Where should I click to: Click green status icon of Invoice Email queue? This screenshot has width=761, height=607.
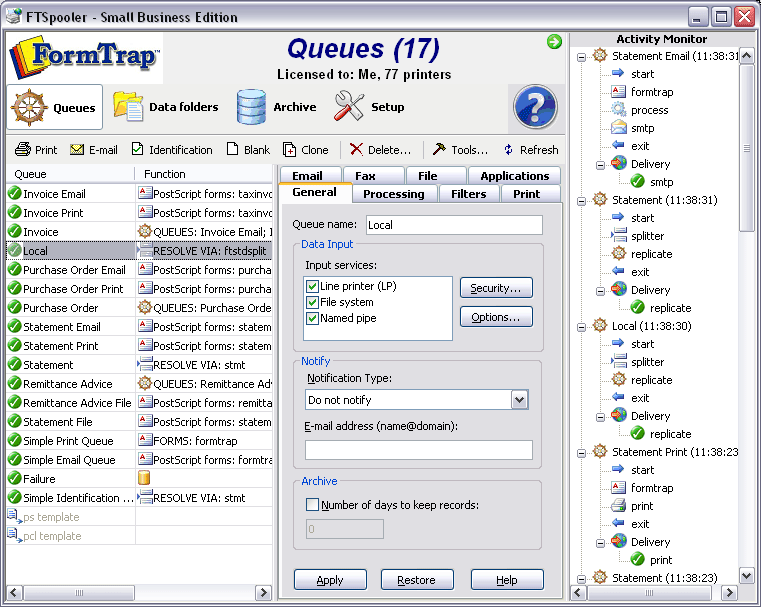pyautogui.click(x=15, y=193)
